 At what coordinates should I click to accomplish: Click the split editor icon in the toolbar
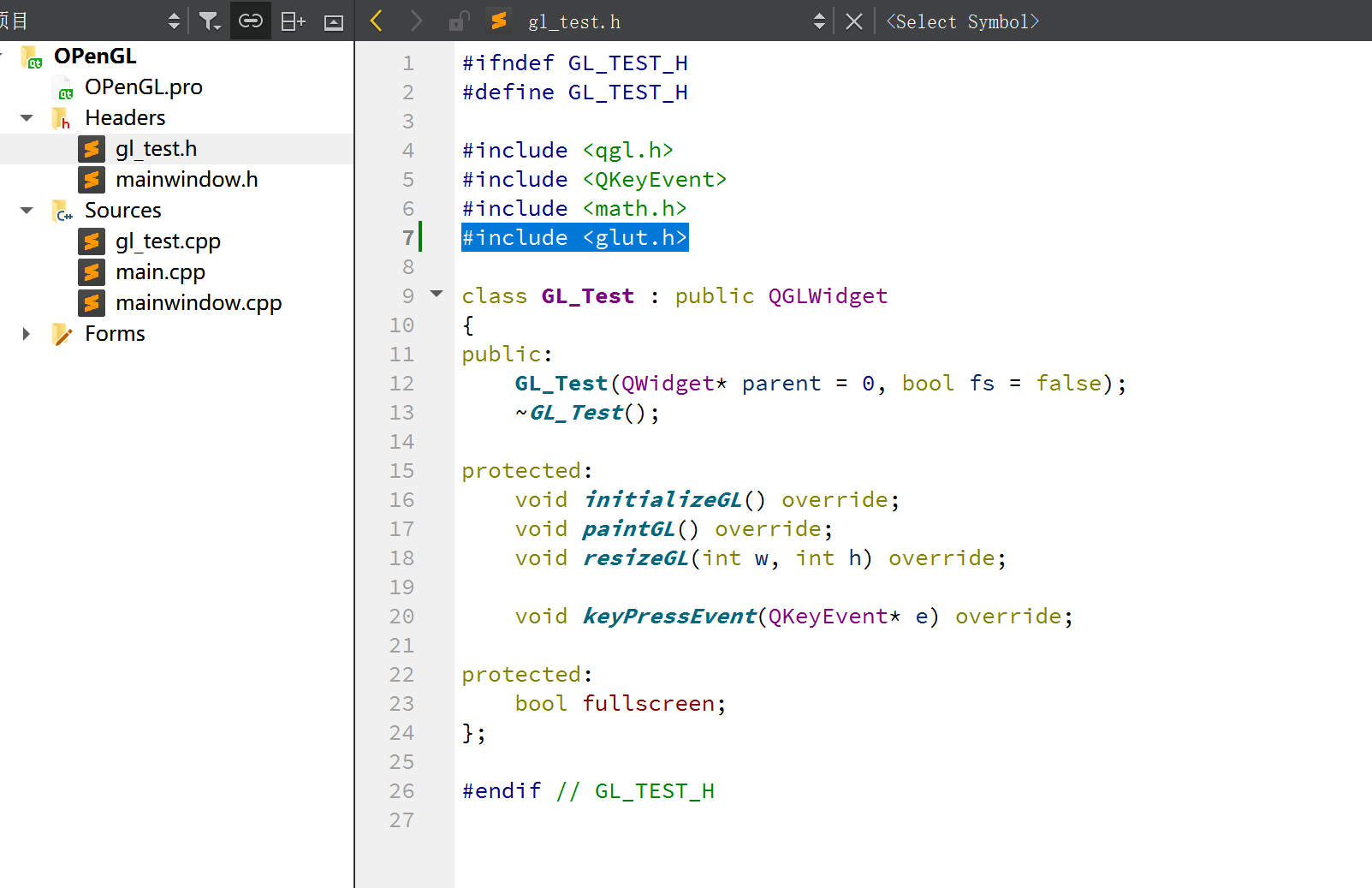[x=292, y=21]
